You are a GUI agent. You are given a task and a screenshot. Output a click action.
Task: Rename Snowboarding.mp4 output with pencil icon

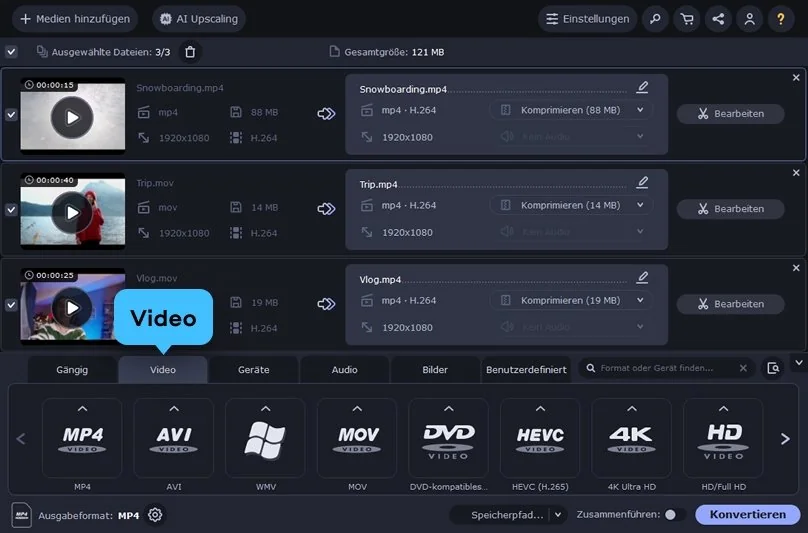click(642, 87)
